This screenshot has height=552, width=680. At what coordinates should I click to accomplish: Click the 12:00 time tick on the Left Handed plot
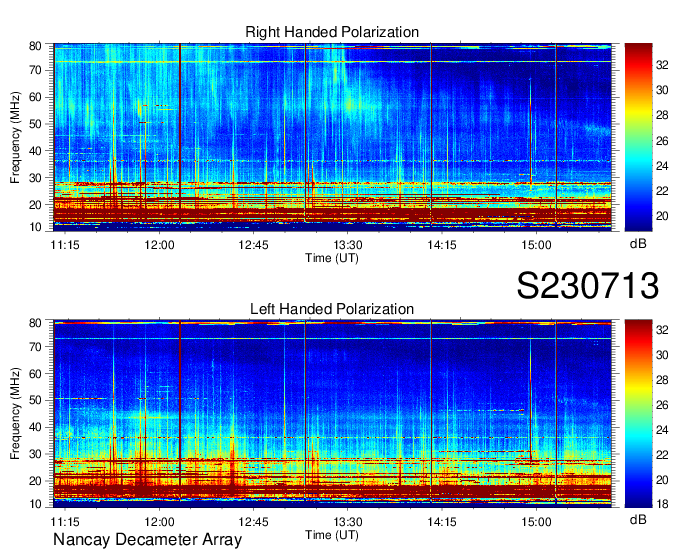tap(159, 521)
